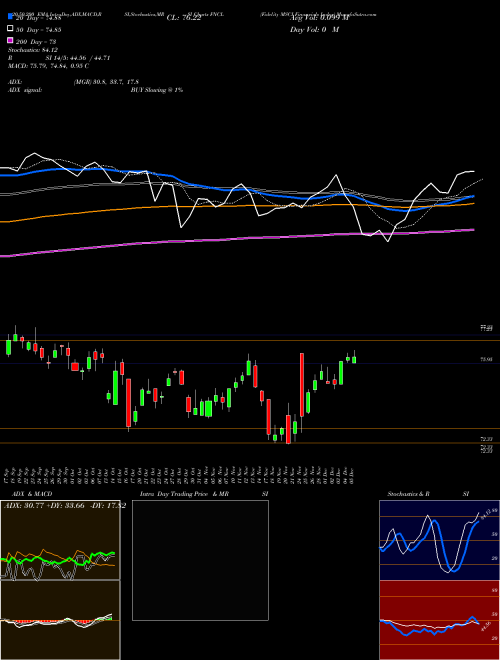Click the 'SI 14/3: 44.56 / 44.71' RSI text

[x=78, y=58]
